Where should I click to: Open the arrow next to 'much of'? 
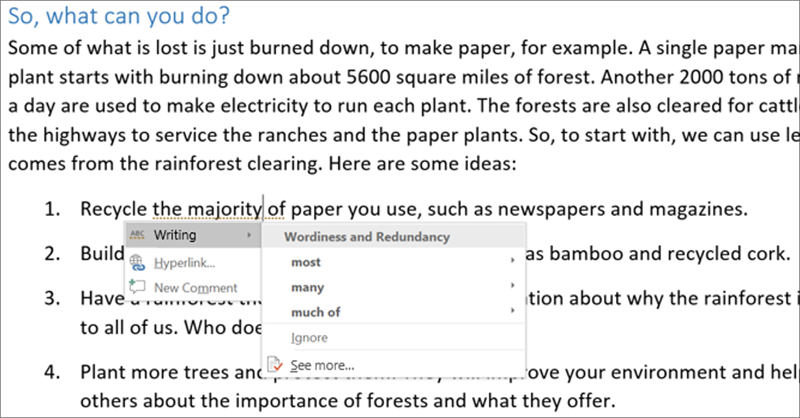pos(514,312)
